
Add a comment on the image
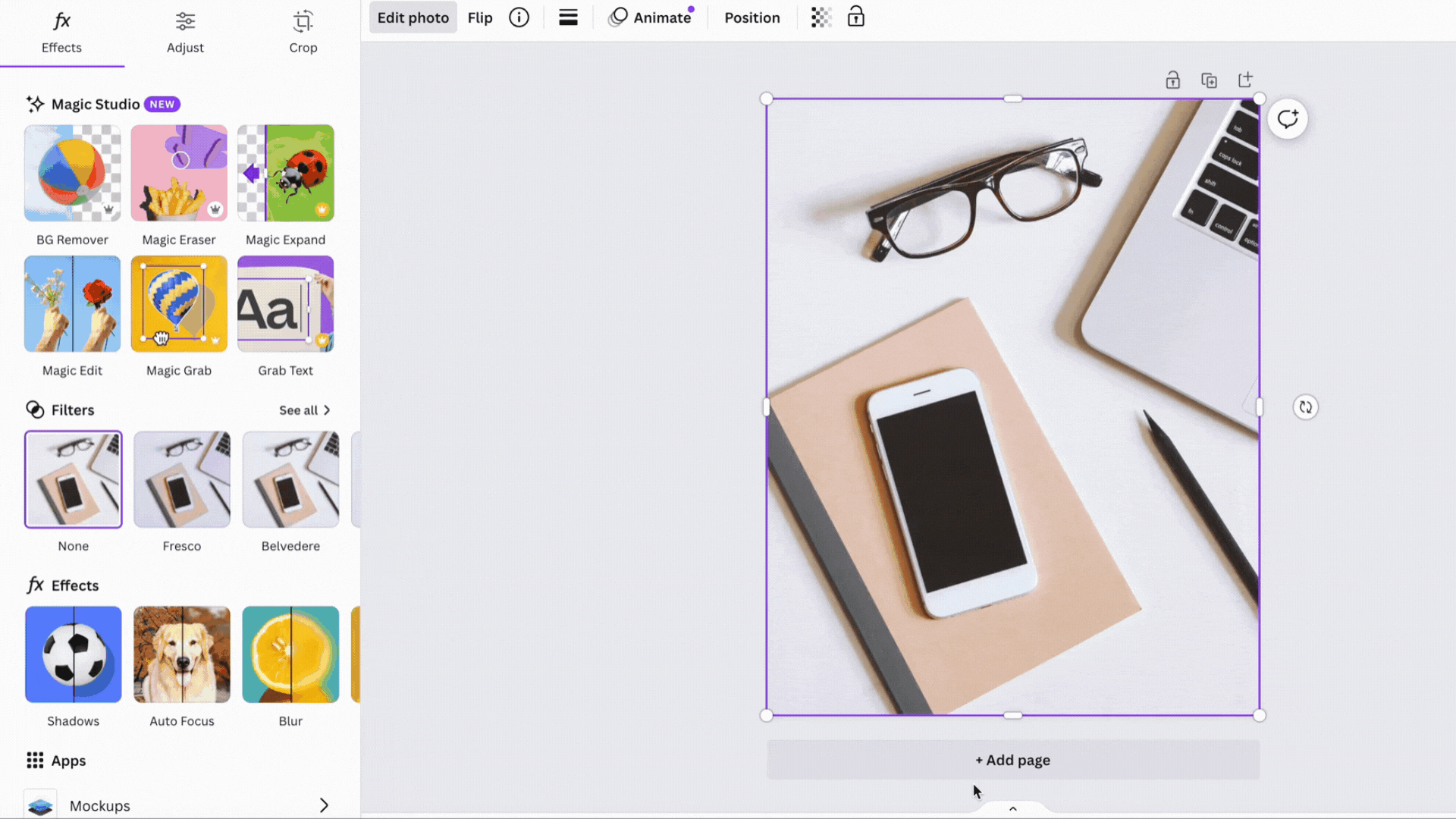coord(1287,118)
